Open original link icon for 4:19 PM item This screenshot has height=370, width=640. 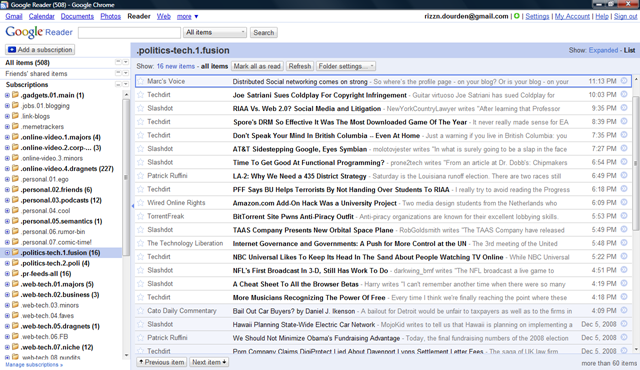624,283
